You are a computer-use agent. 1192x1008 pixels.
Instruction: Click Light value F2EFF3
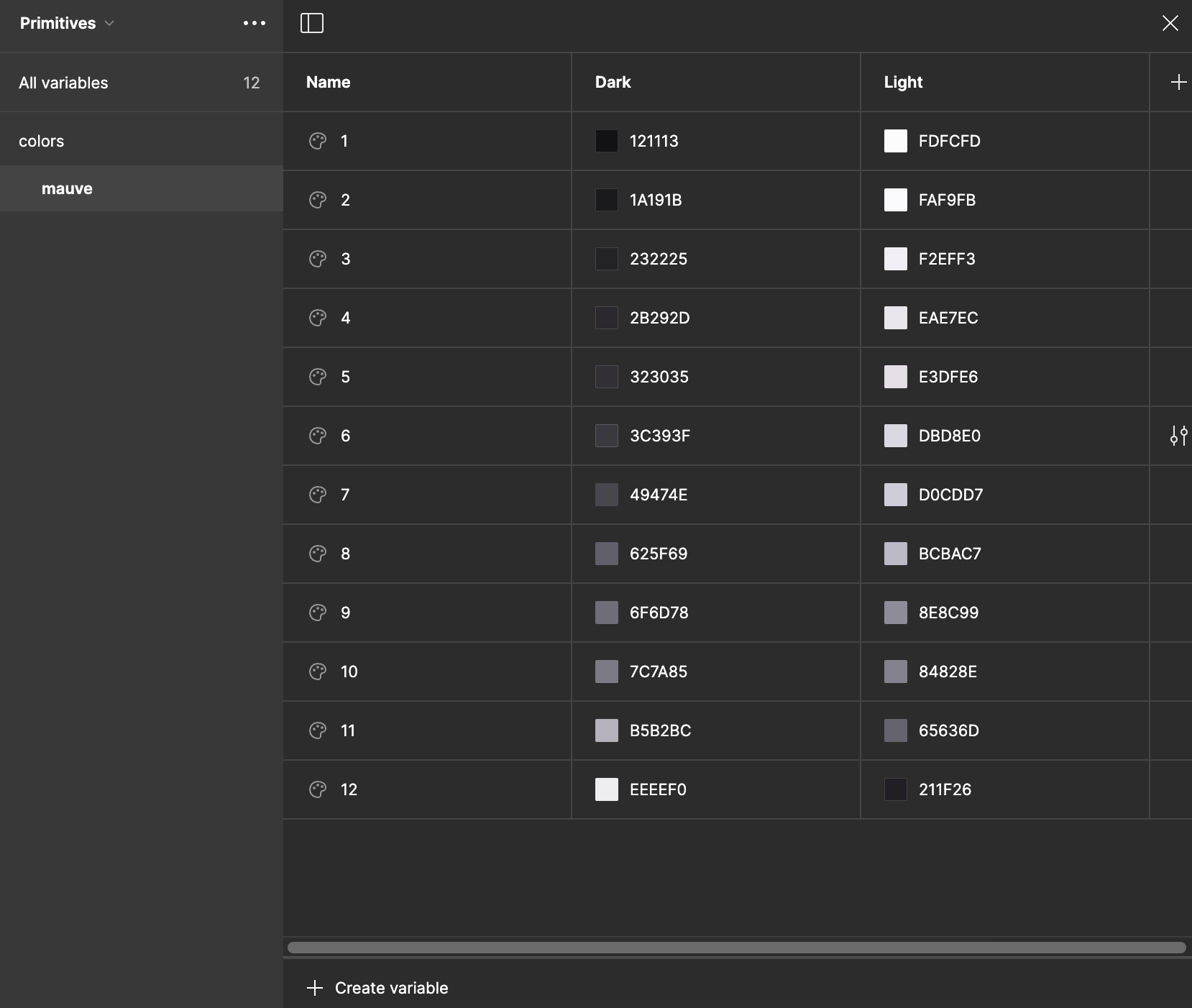point(947,259)
